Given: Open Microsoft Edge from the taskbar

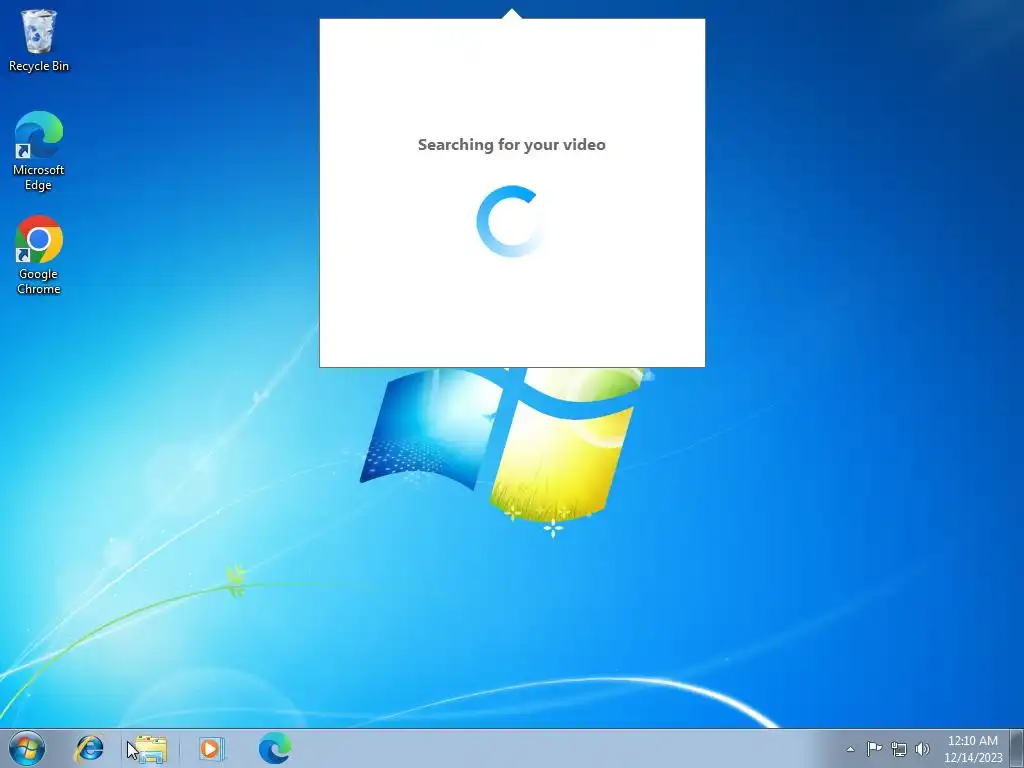Looking at the screenshot, I should click(x=274, y=748).
